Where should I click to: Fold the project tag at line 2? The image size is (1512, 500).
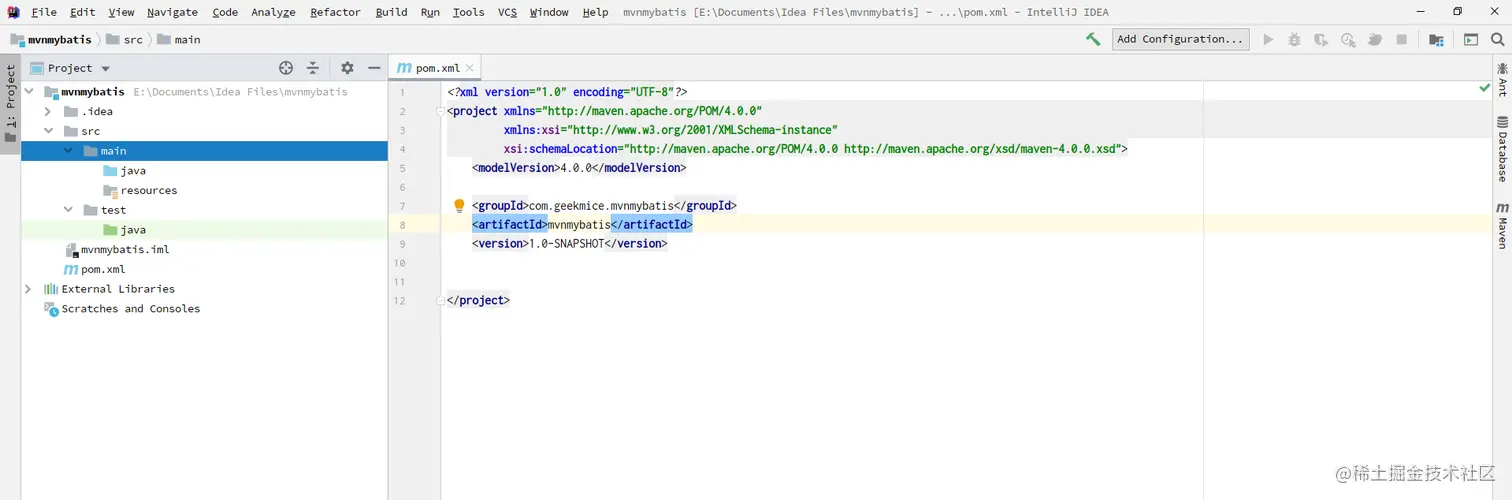point(440,111)
